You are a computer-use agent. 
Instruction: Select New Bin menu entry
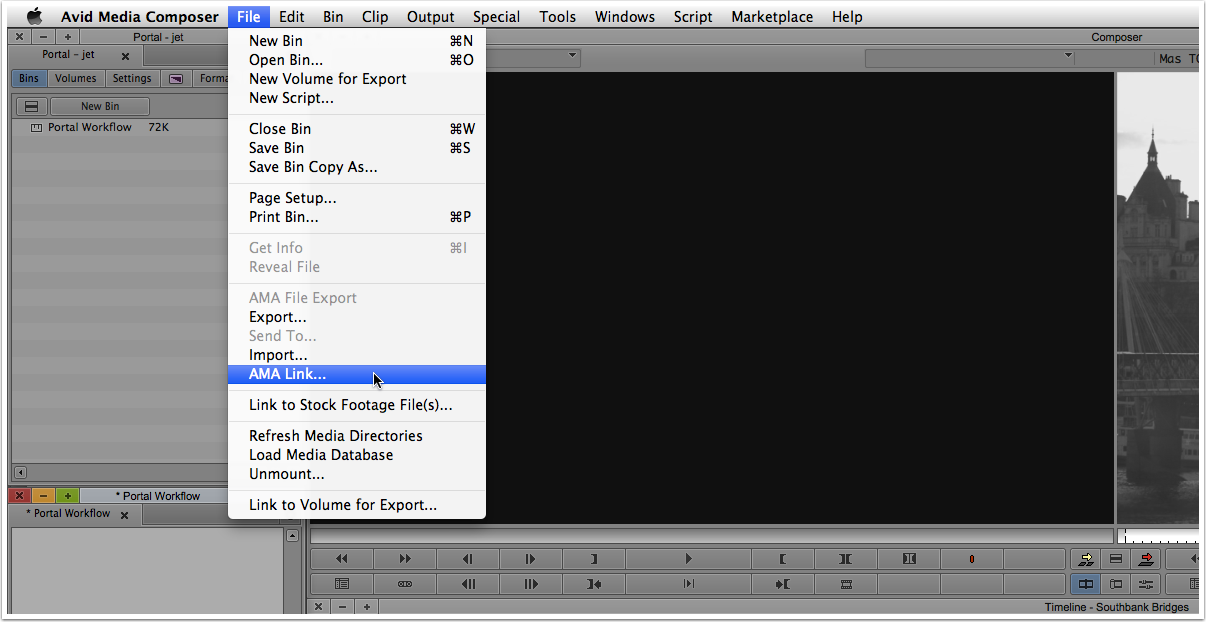(357, 41)
